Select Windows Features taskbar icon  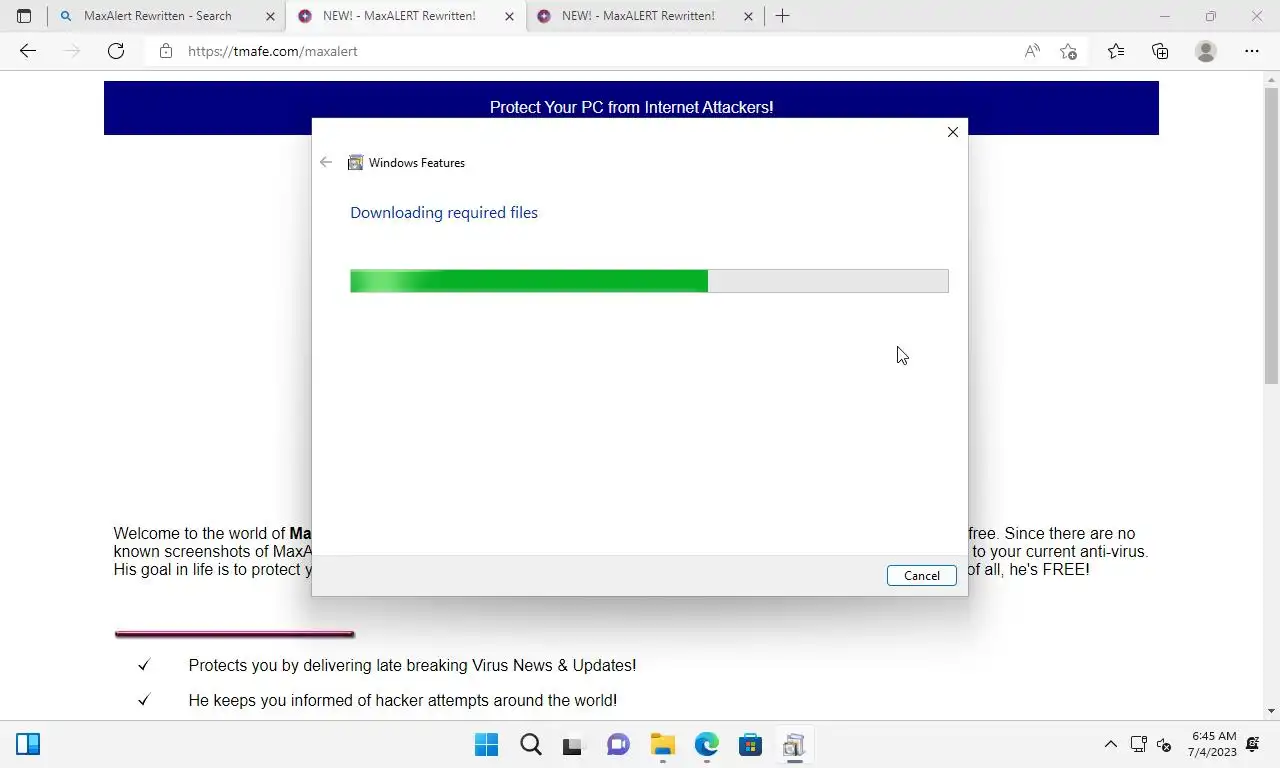pos(794,744)
